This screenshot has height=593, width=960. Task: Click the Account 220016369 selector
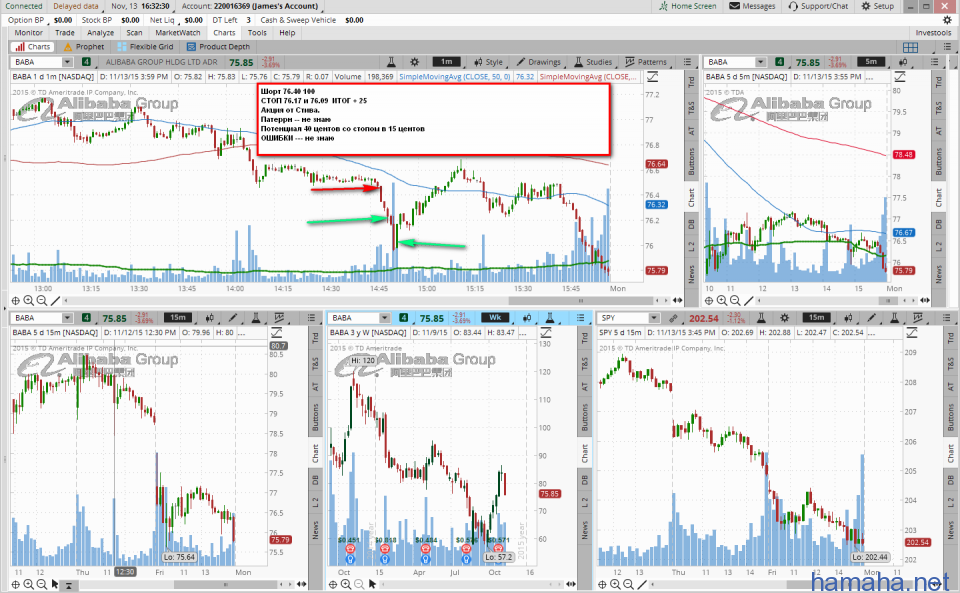click(250, 6)
